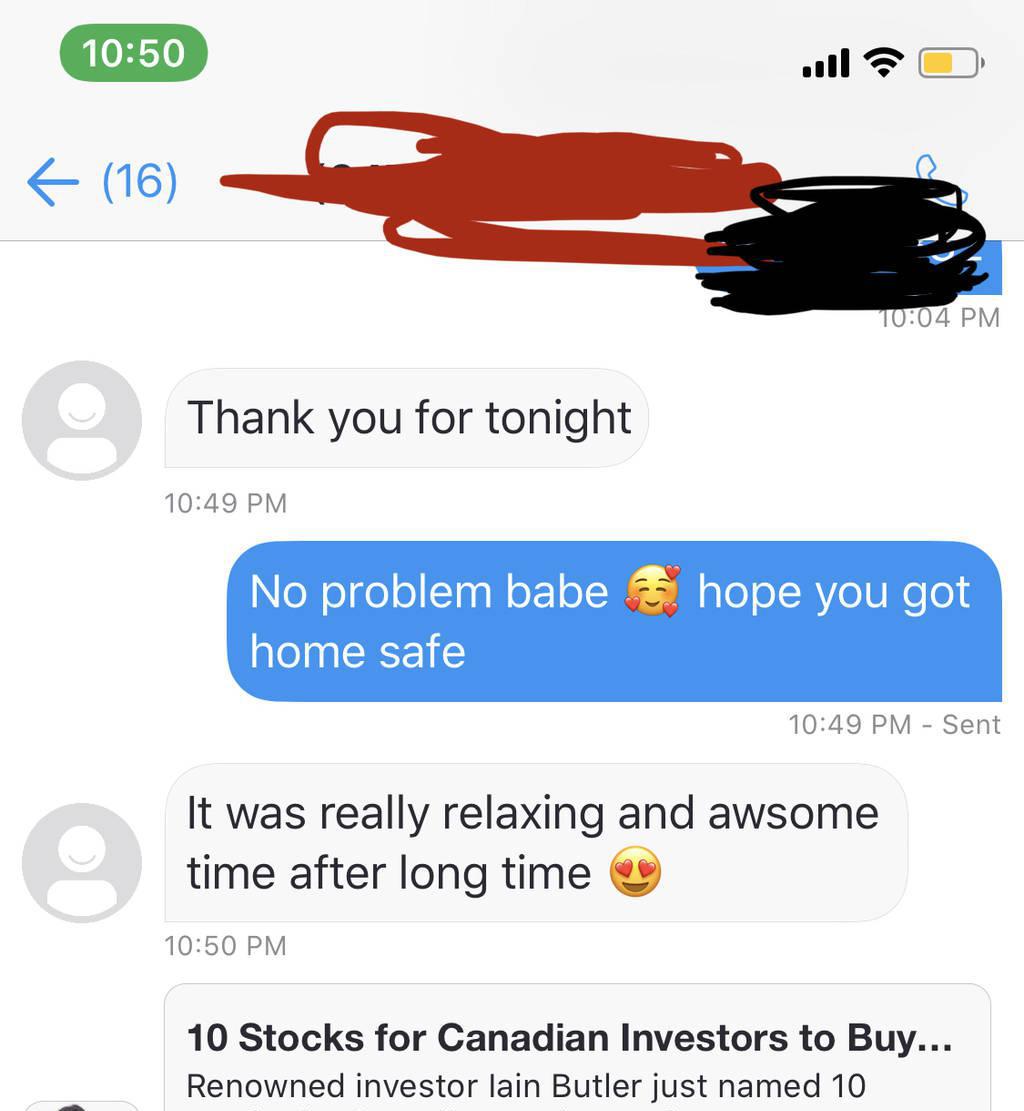Open the unread count (16) label
The height and width of the screenshot is (1111, 1024).
pos(140,181)
